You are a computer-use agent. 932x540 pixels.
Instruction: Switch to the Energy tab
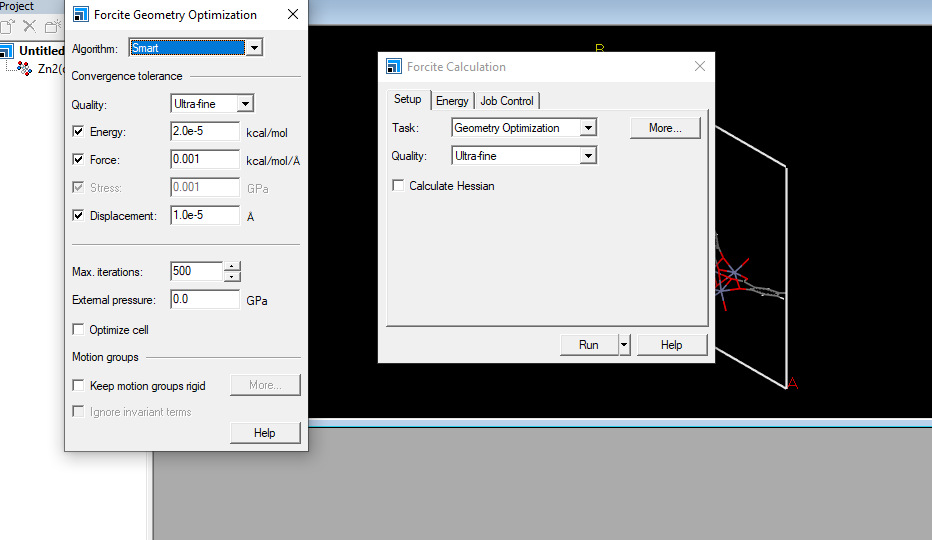click(x=452, y=101)
